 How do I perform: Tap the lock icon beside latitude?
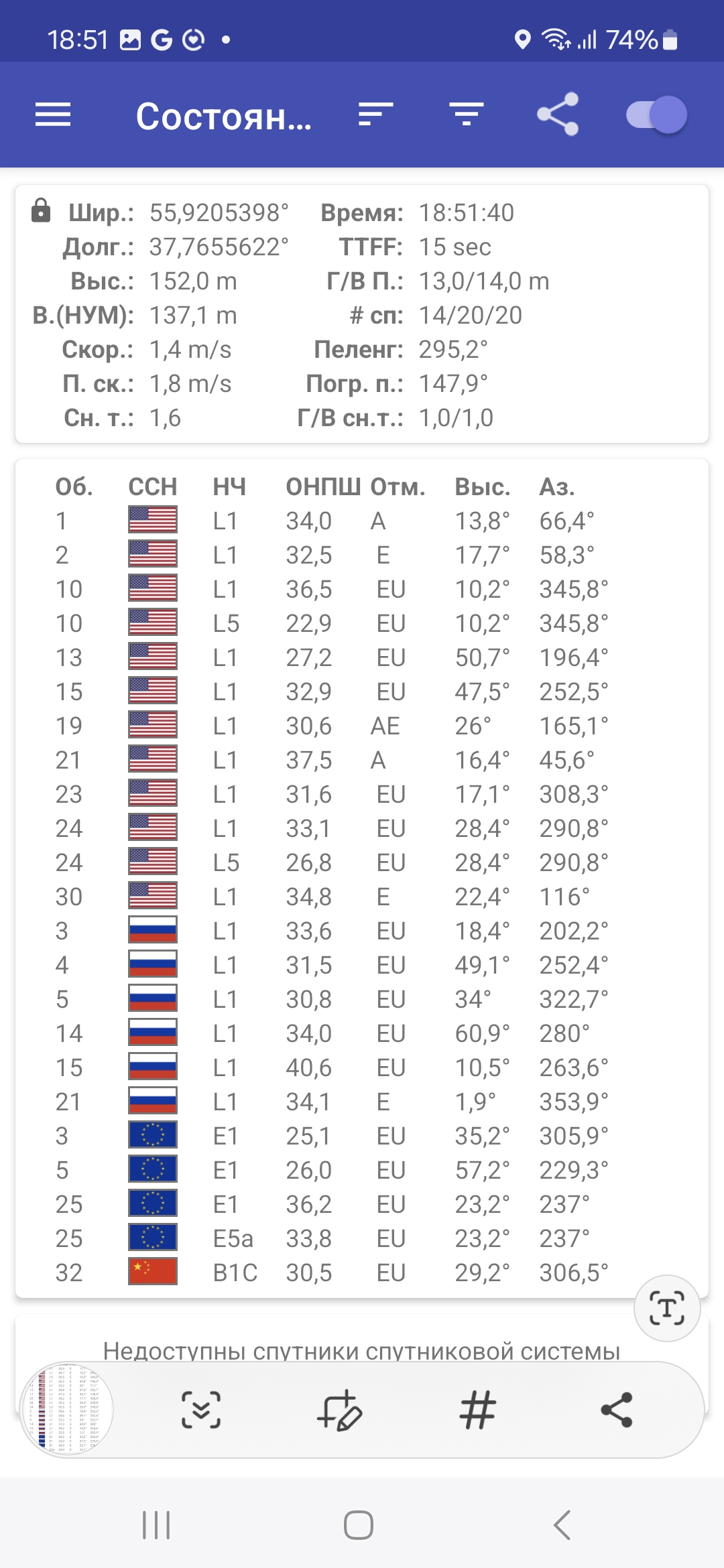[x=41, y=211]
